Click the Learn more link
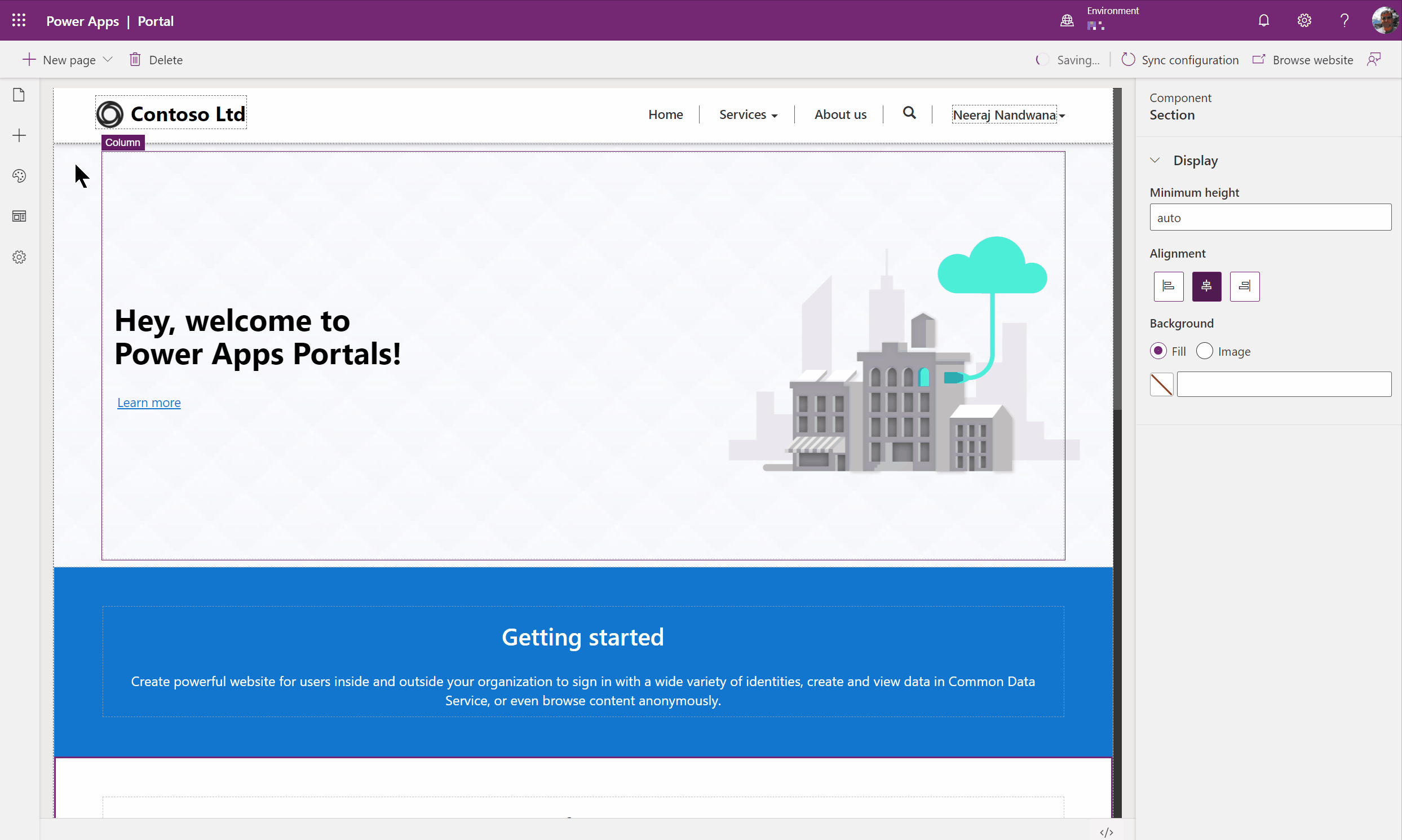Viewport: 1402px width, 840px height. 148,402
